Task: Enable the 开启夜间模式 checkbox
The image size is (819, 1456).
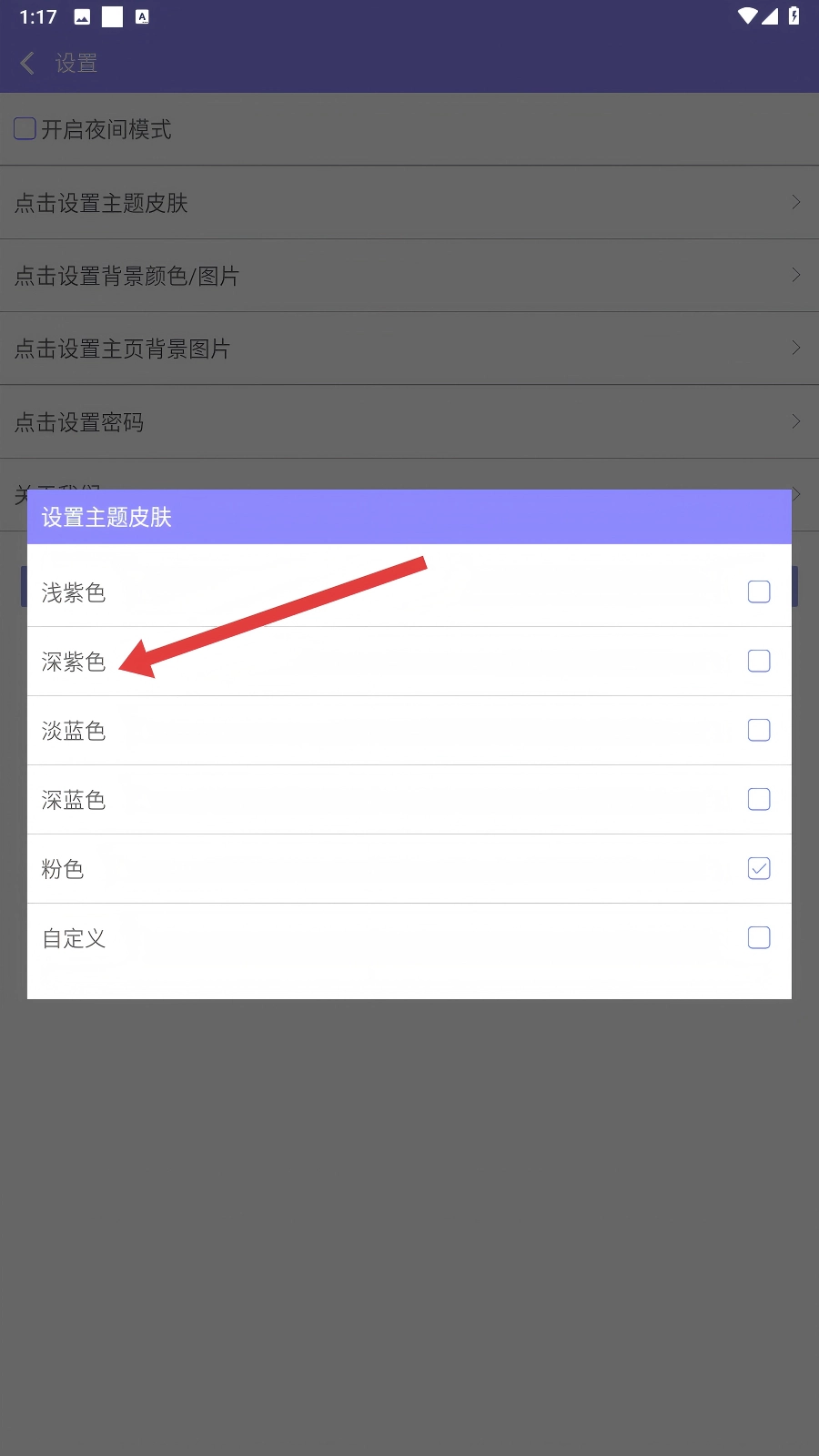Action: coord(25,128)
